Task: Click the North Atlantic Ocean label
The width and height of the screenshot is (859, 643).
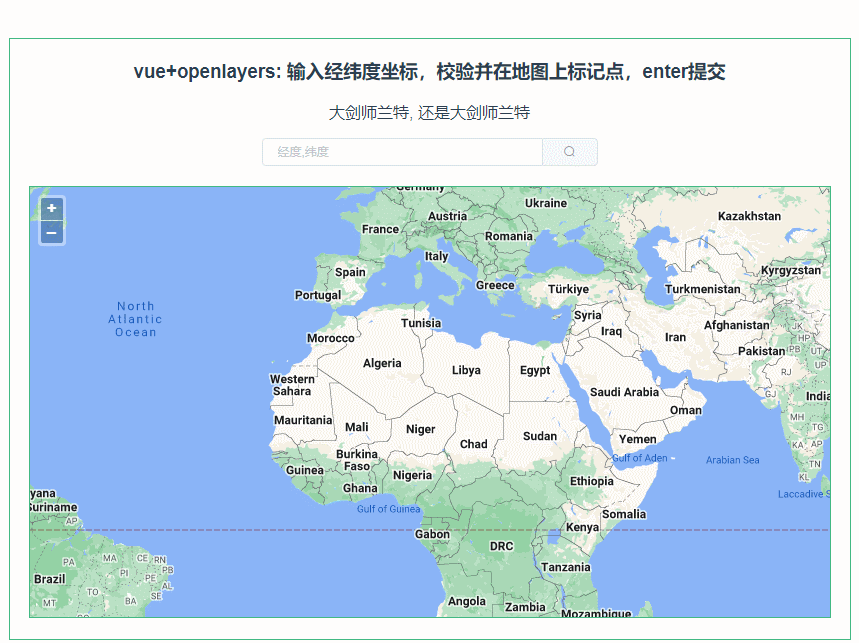Action: pos(135,319)
